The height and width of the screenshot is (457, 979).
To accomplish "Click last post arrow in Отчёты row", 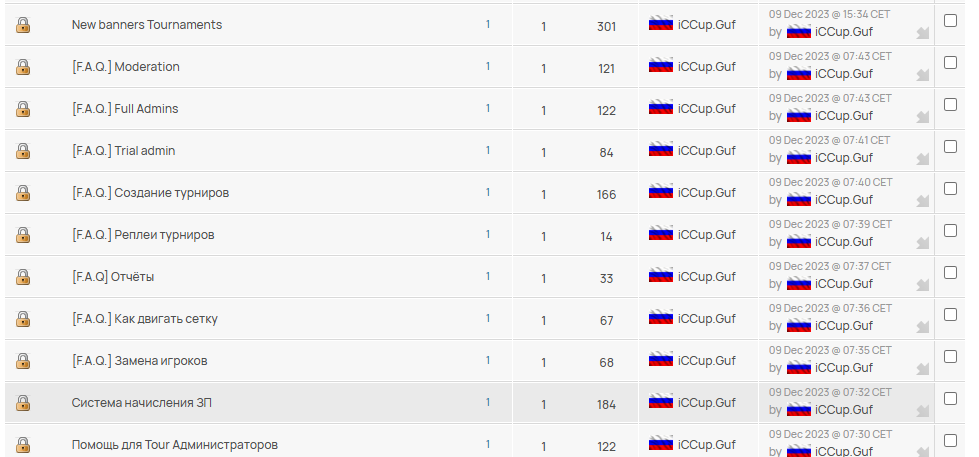I will tap(922, 286).
